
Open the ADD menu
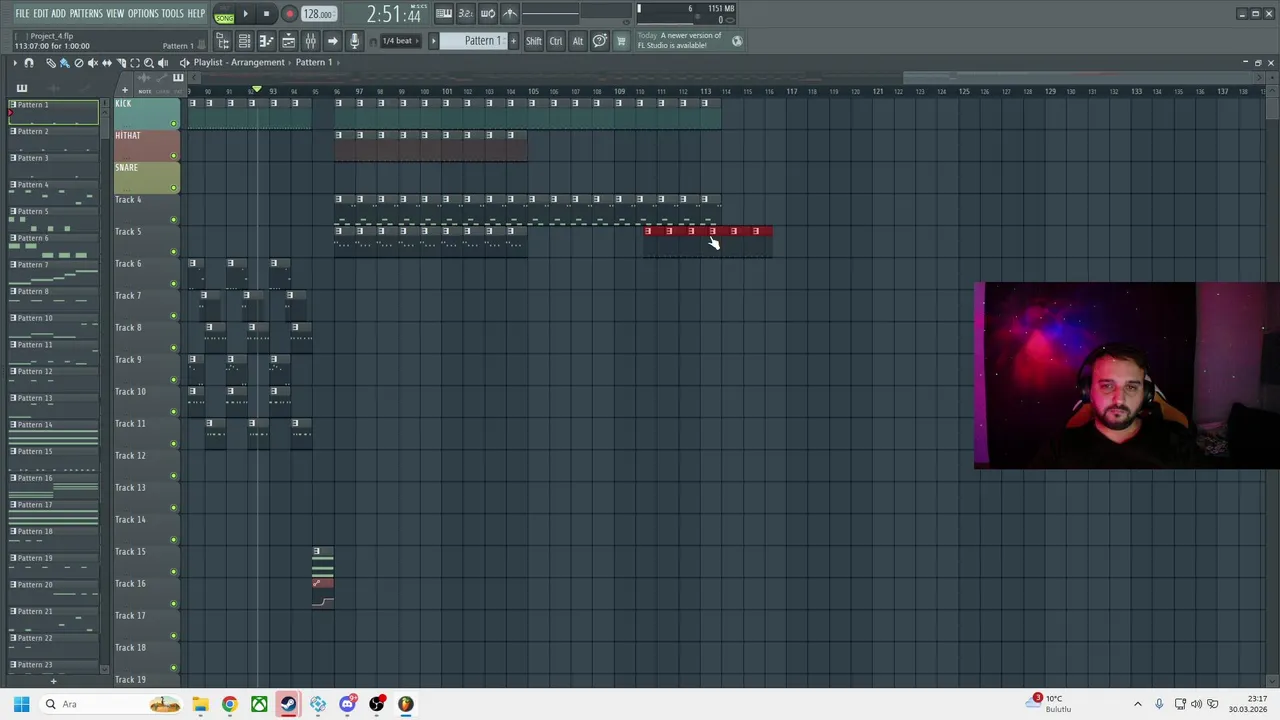click(59, 14)
